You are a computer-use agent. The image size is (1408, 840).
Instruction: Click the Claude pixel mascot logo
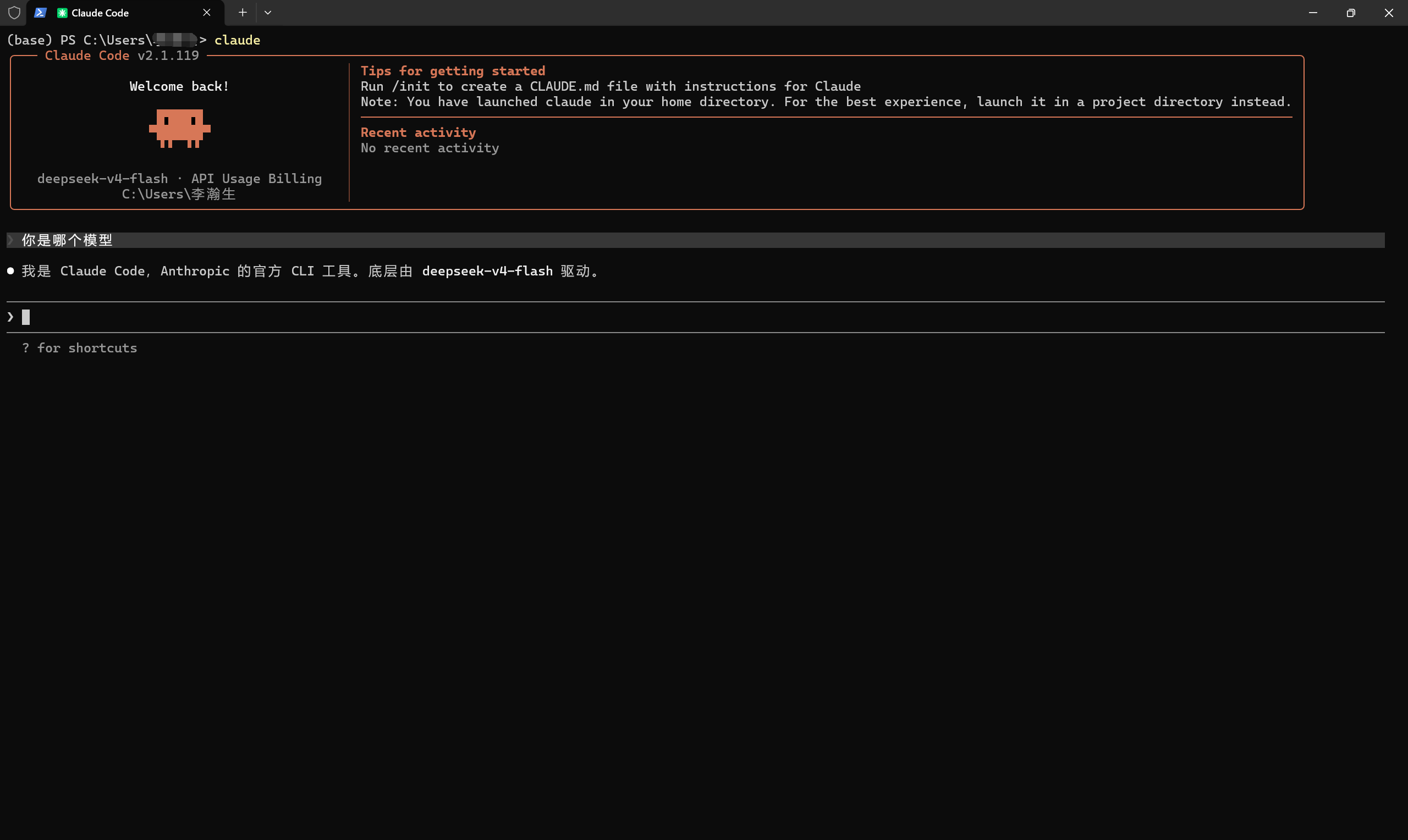tap(179, 129)
